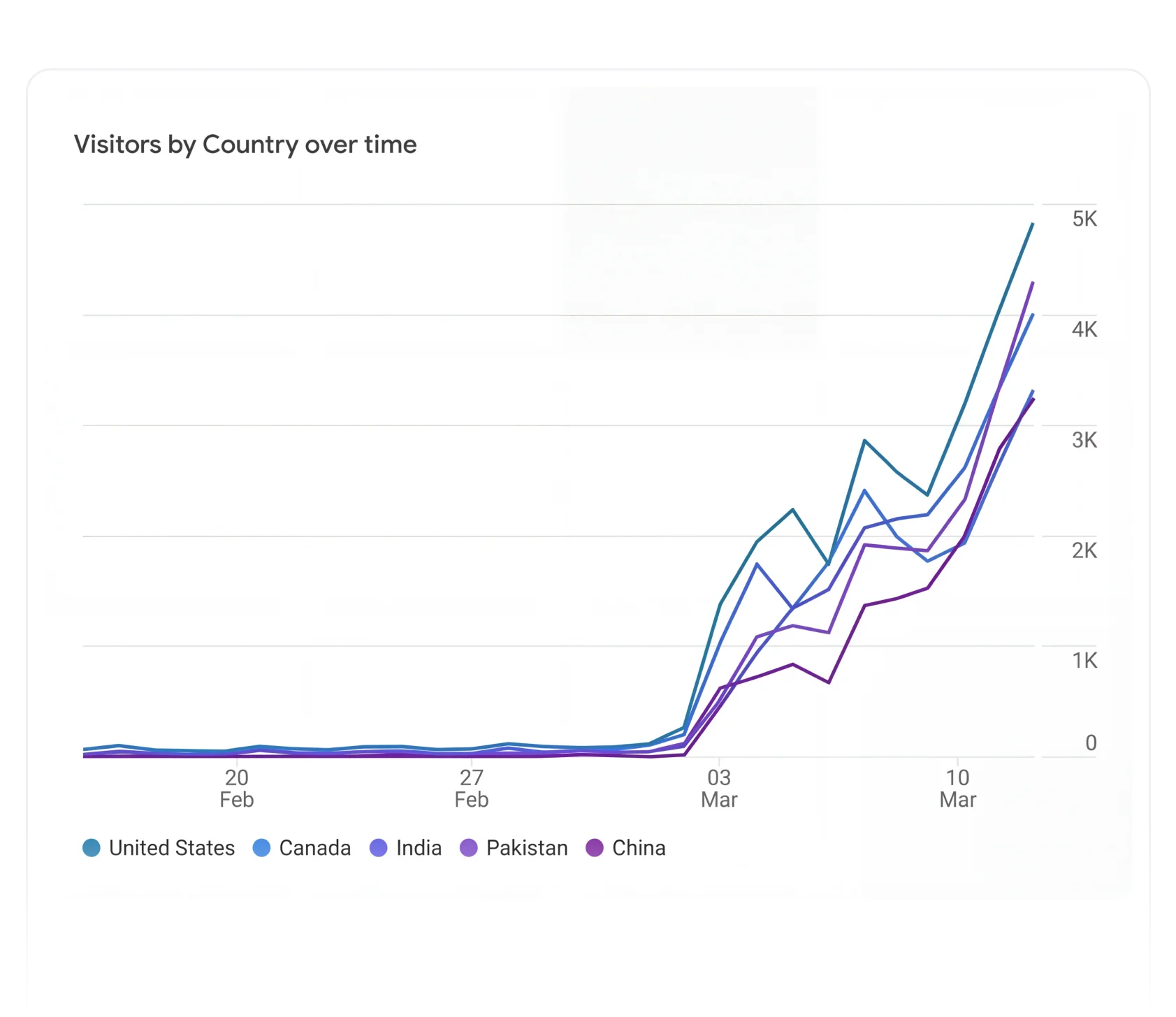This screenshot has height=1017, width=1176.
Task: Toggle the Canada series label
Action: pyautogui.click(x=314, y=848)
